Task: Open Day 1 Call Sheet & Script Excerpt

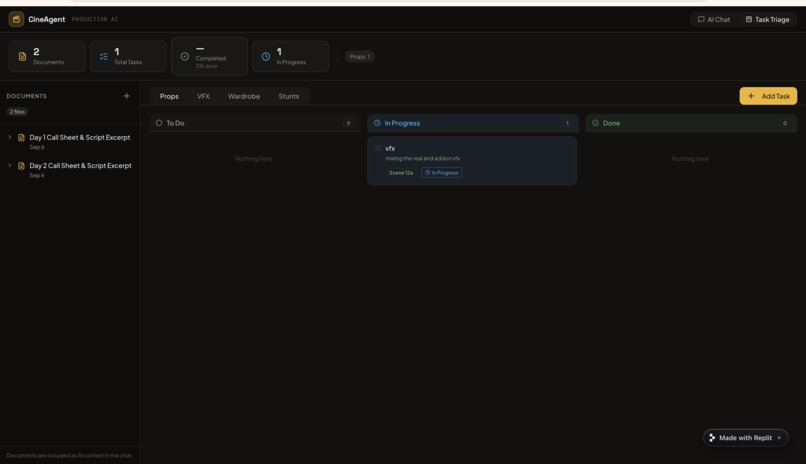Action: (80, 137)
